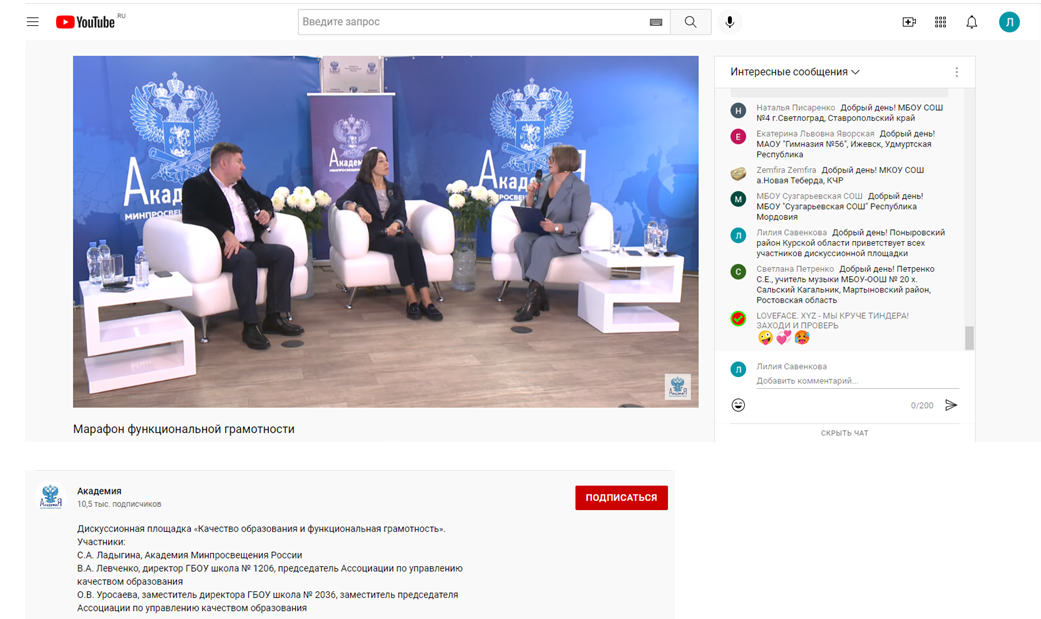The height and width of the screenshot is (619, 1041).
Task: Click Zemfira Zemfira author name
Action: (x=786, y=170)
